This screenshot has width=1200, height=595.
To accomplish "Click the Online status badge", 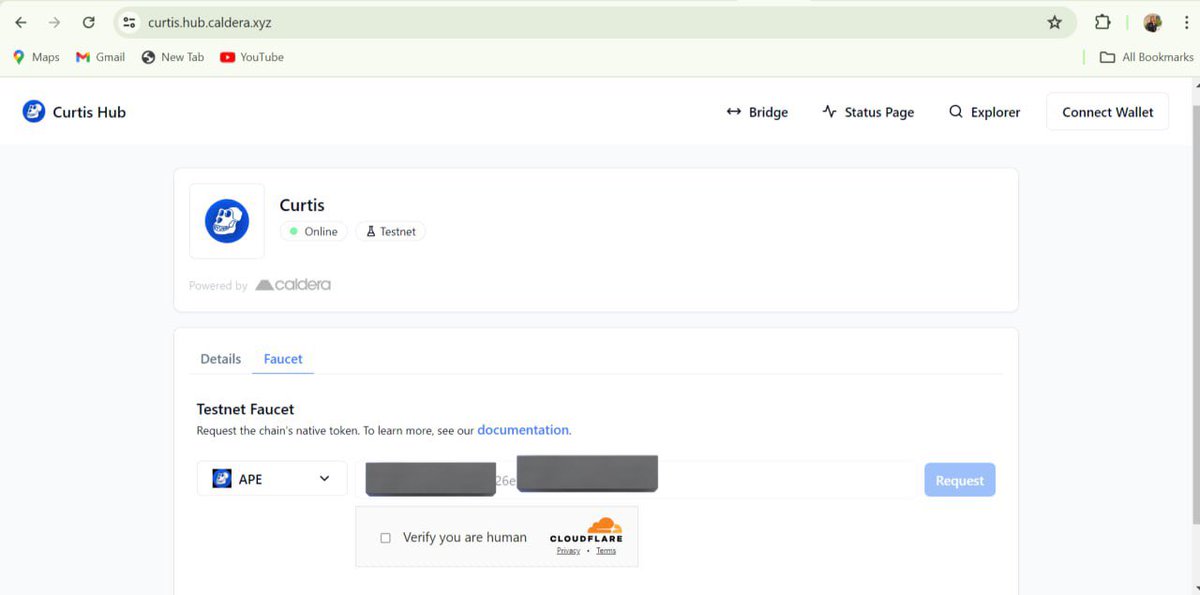I will [x=313, y=231].
